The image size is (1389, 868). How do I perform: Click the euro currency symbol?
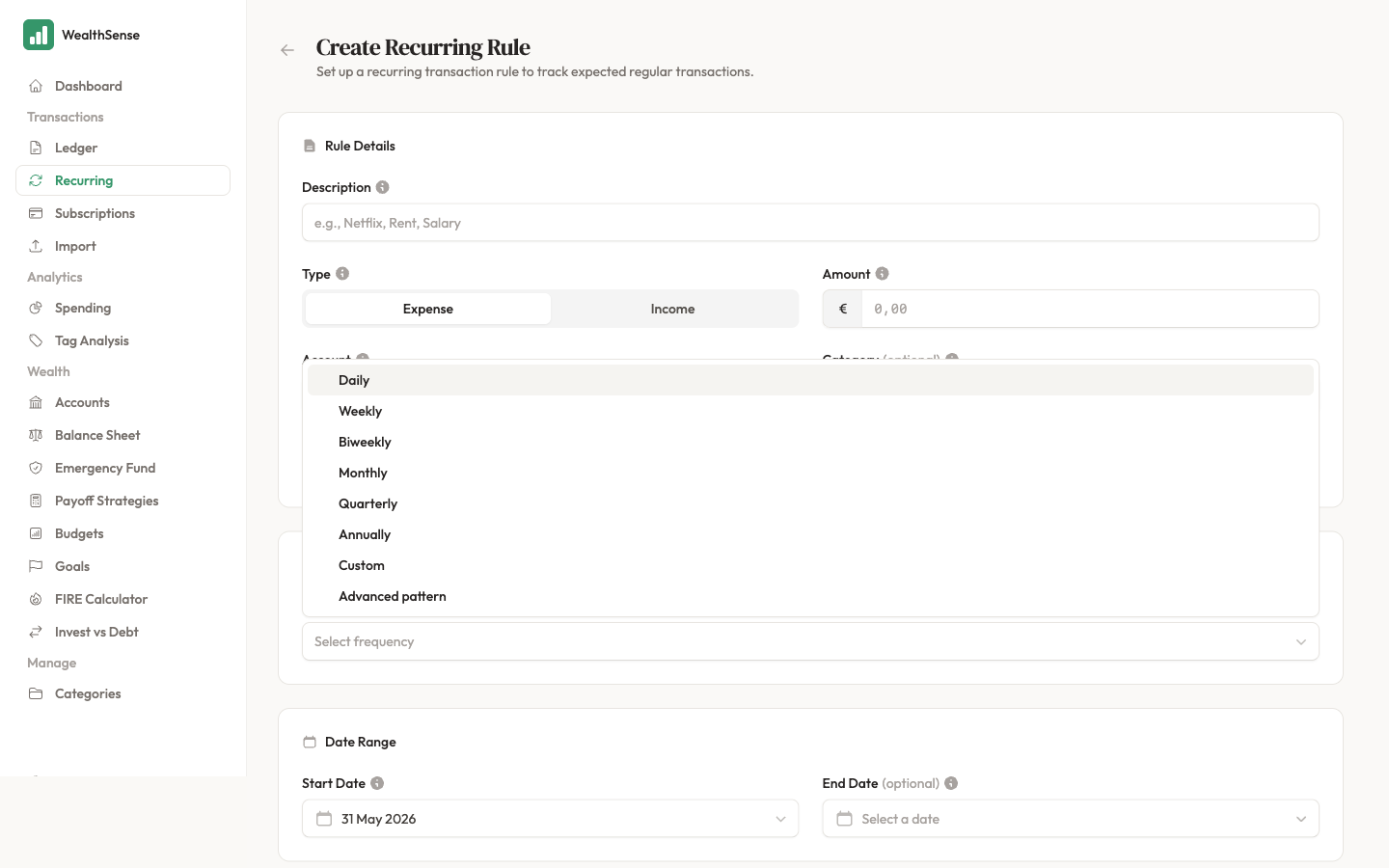(x=843, y=309)
